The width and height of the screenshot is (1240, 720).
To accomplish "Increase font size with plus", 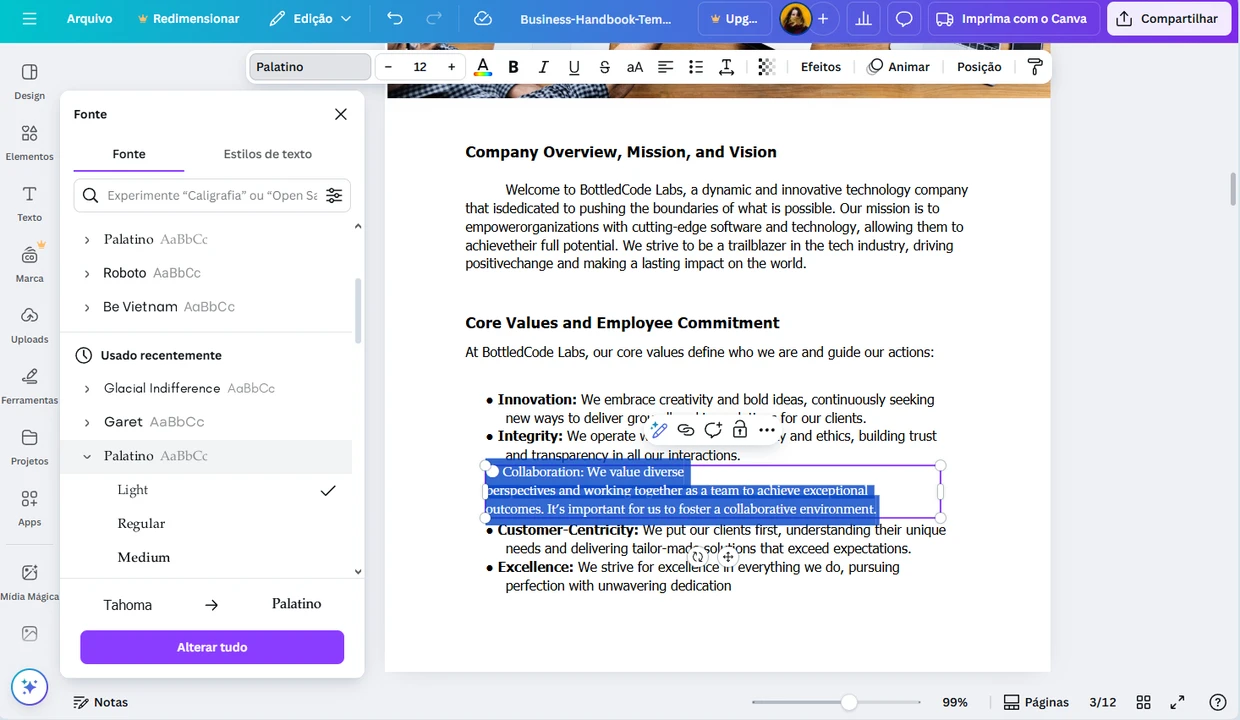I will click(x=451, y=67).
